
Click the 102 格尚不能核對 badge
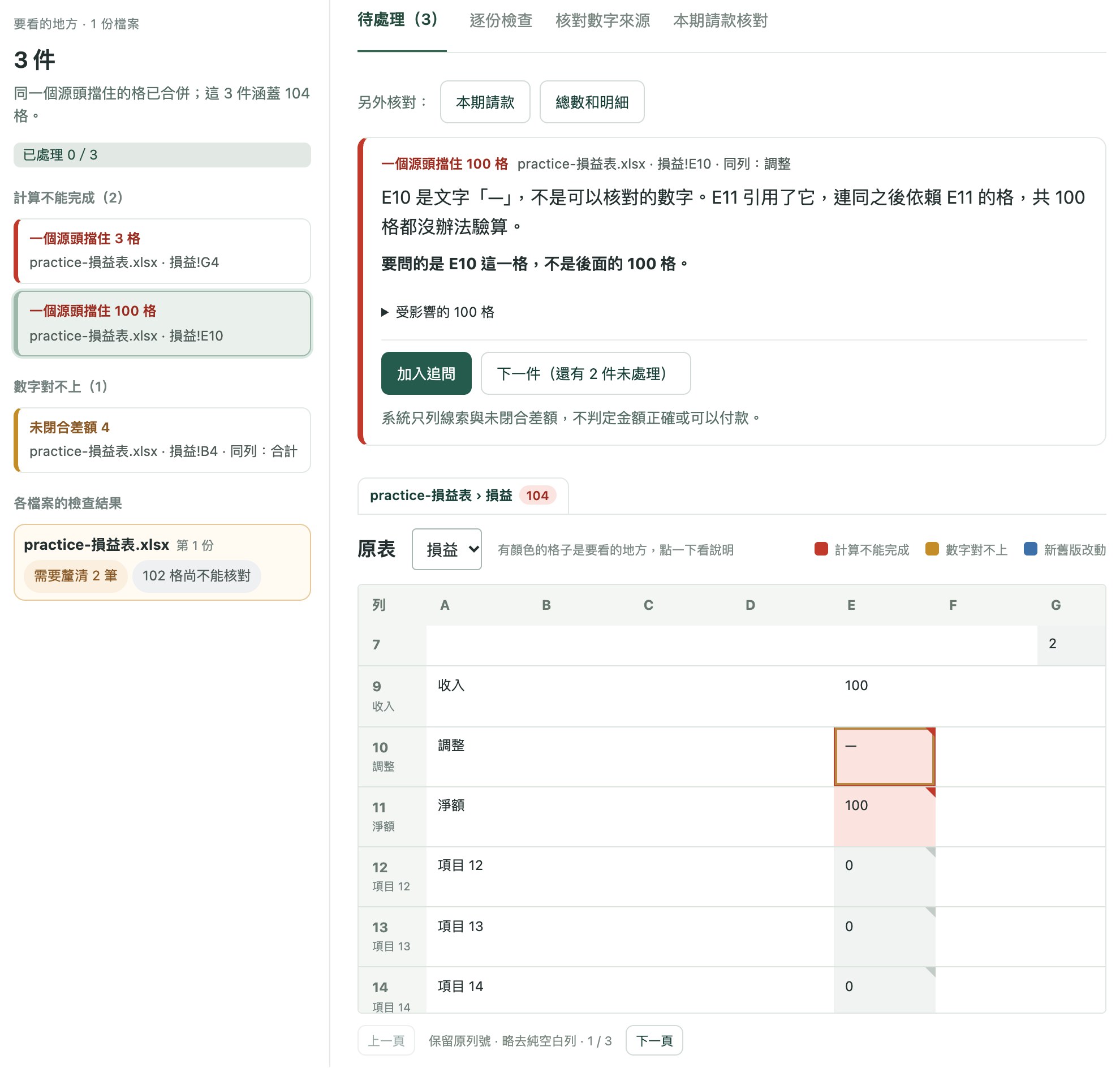point(196,576)
